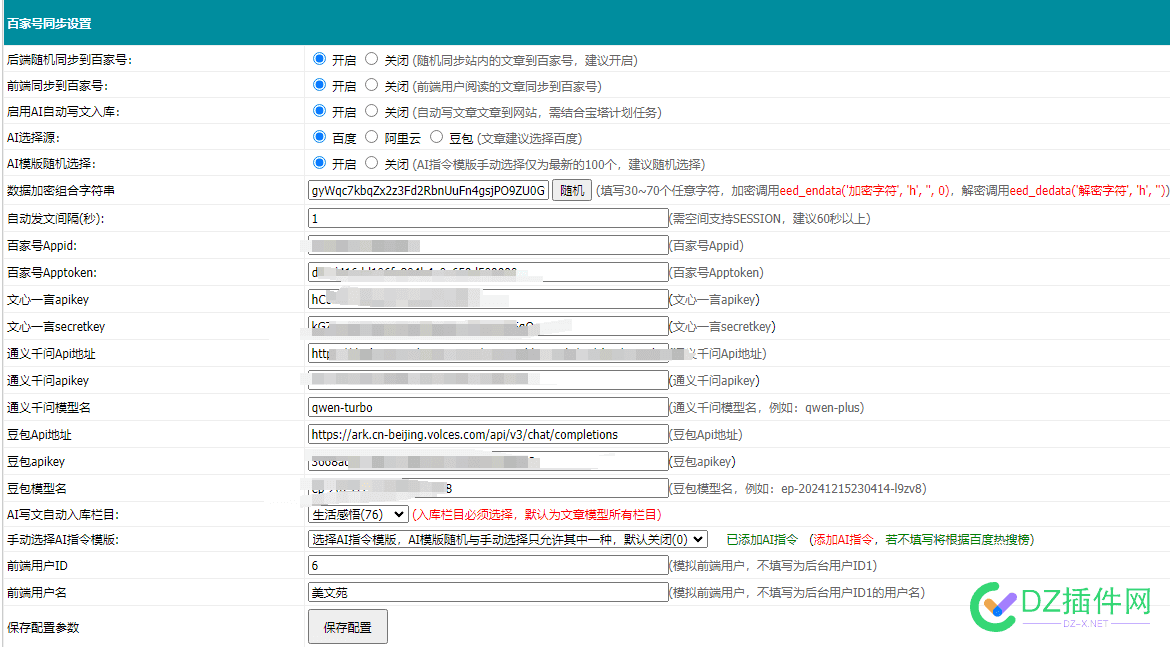Screen dimensions: 1170x647
Task: Click into the 百家号Apptoken field
Action: point(488,272)
